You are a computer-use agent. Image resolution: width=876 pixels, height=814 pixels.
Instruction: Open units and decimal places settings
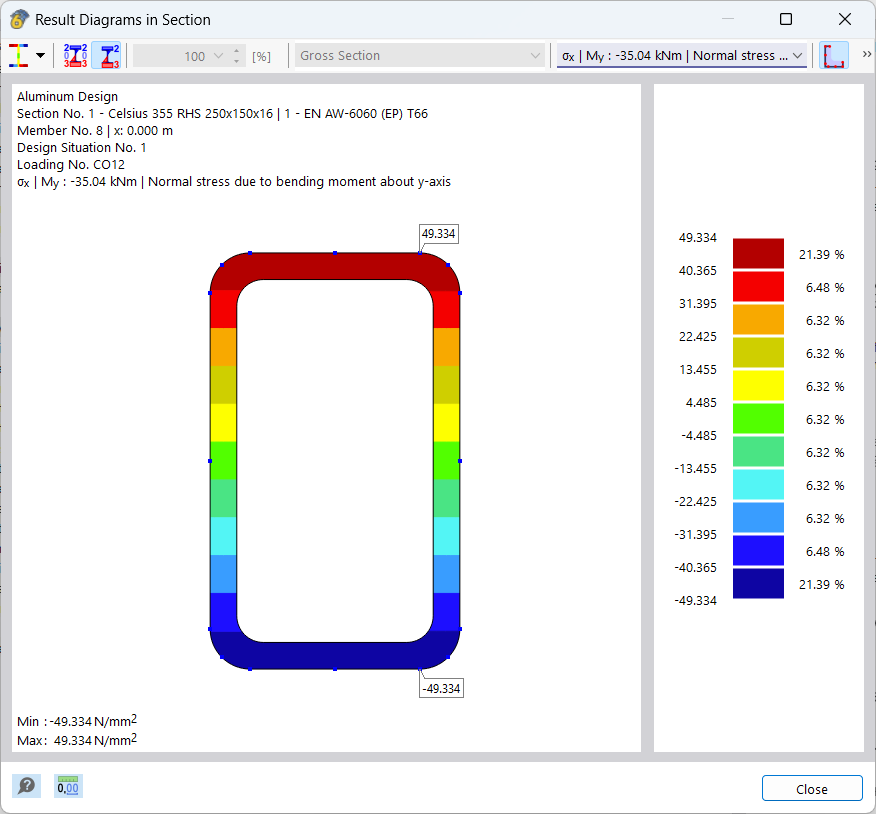67,786
